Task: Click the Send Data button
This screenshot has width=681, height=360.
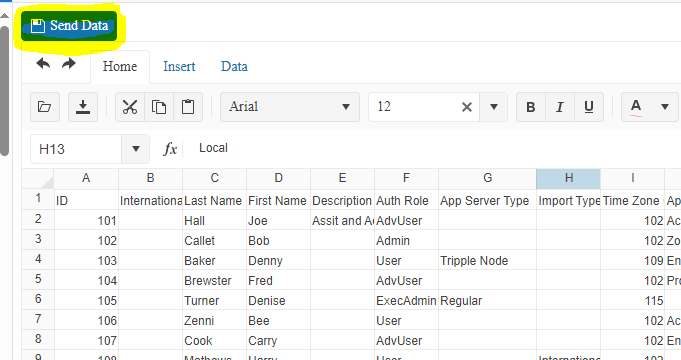Action: (69, 26)
